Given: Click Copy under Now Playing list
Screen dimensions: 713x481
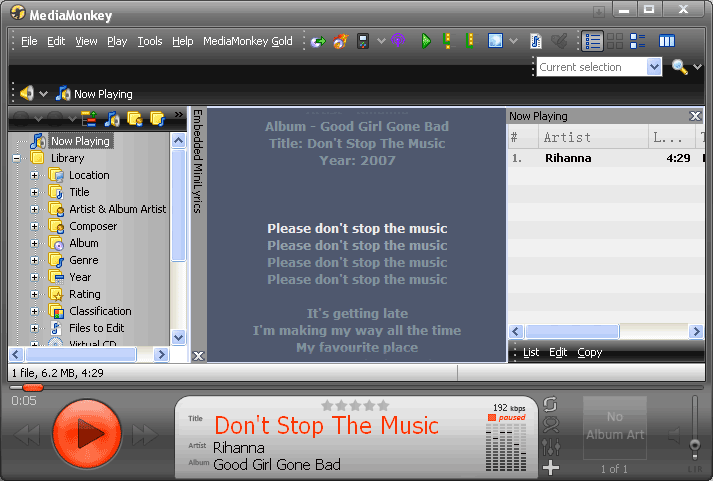Looking at the screenshot, I should [589, 352].
